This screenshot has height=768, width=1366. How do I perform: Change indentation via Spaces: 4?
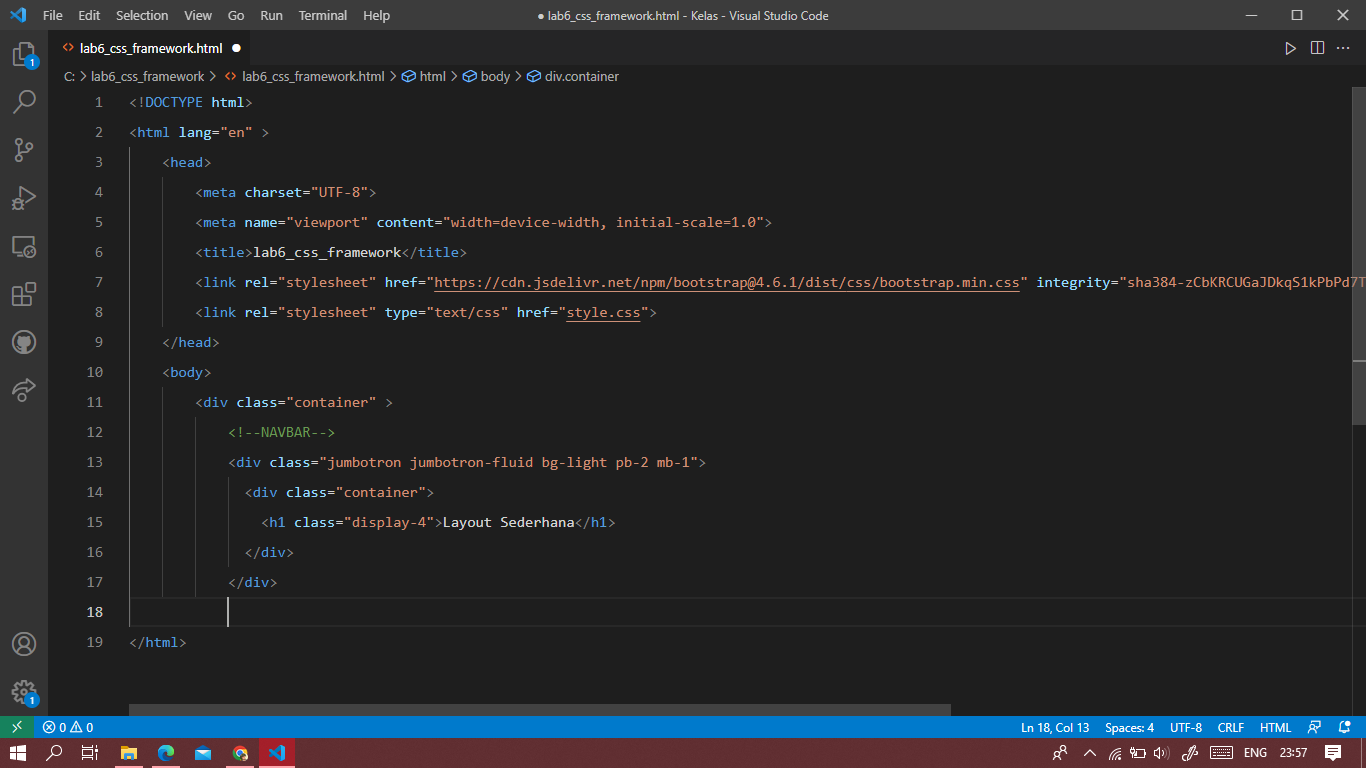pos(1130,727)
